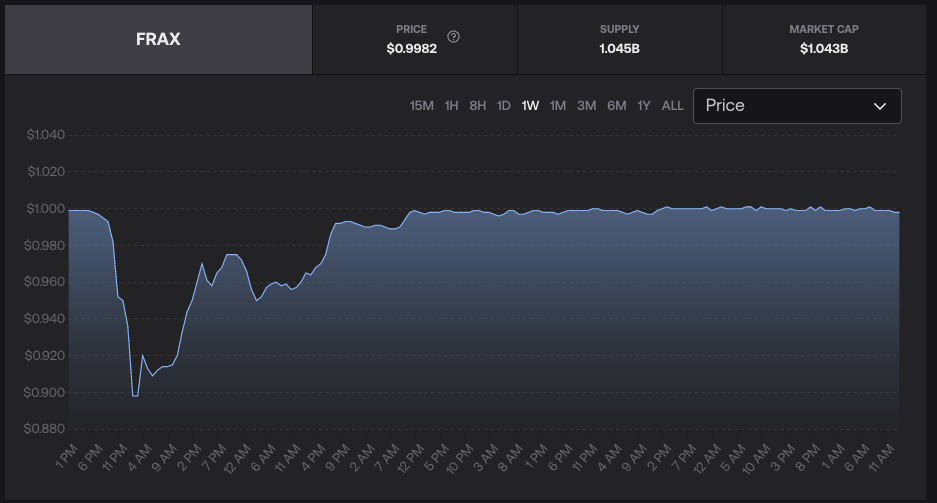Open the Market Cap stat panel
Image resolution: width=937 pixels, height=503 pixels.
[823, 40]
